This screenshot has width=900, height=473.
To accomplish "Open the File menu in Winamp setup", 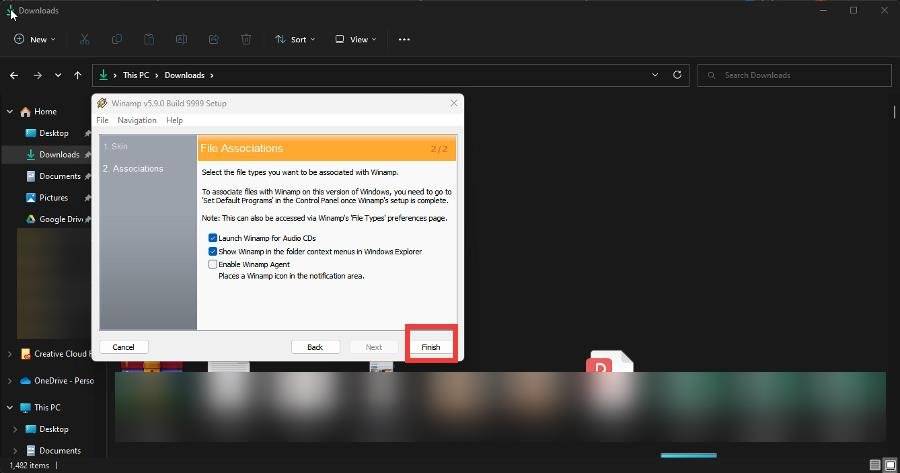I will coord(102,120).
